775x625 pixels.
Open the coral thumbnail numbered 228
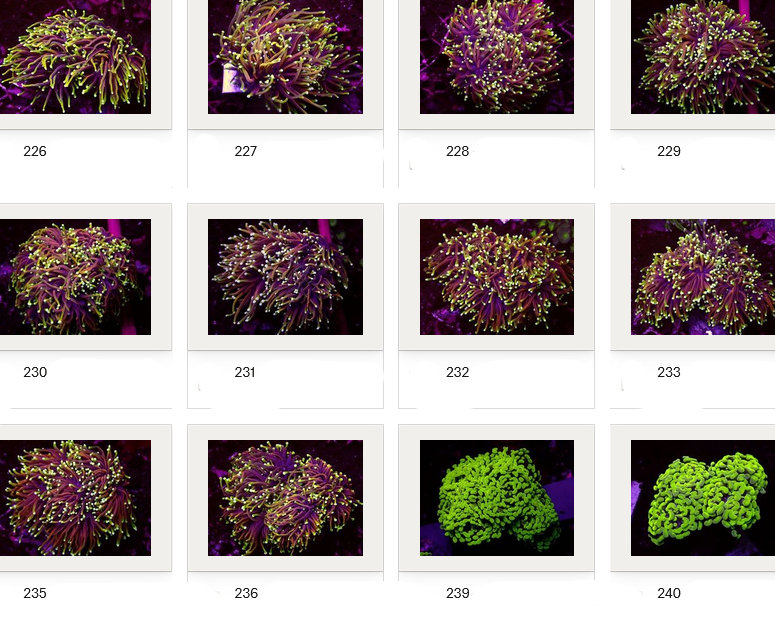(x=497, y=57)
